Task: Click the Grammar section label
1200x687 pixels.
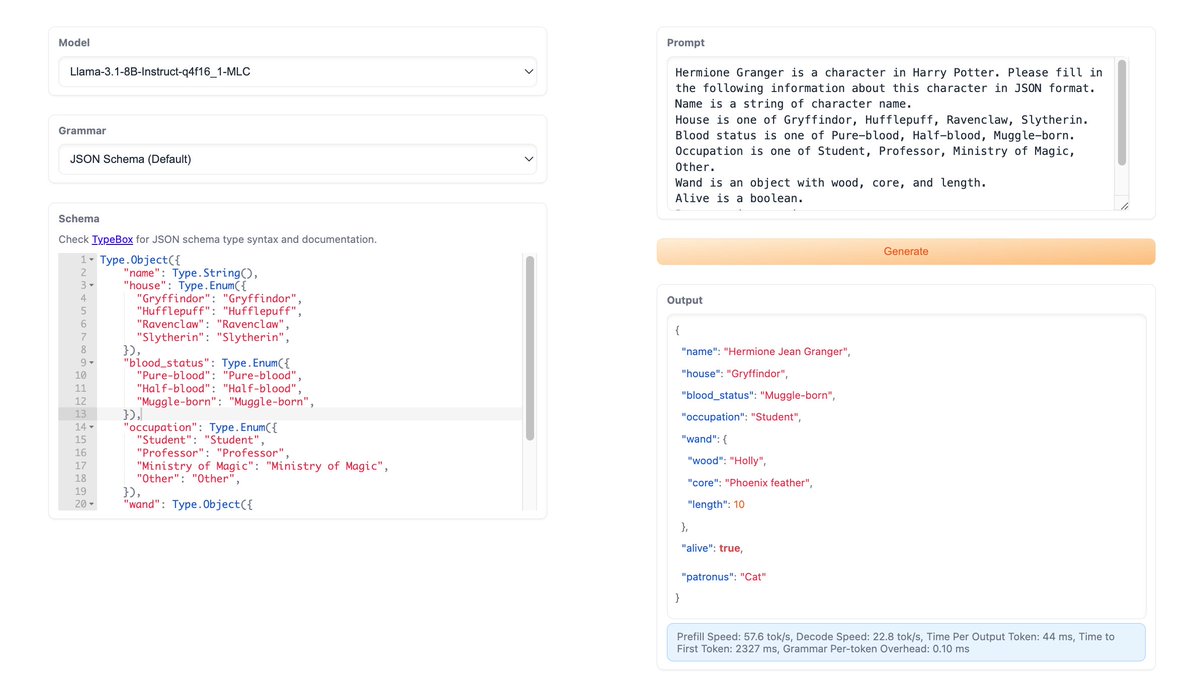Action: click(82, 131)
